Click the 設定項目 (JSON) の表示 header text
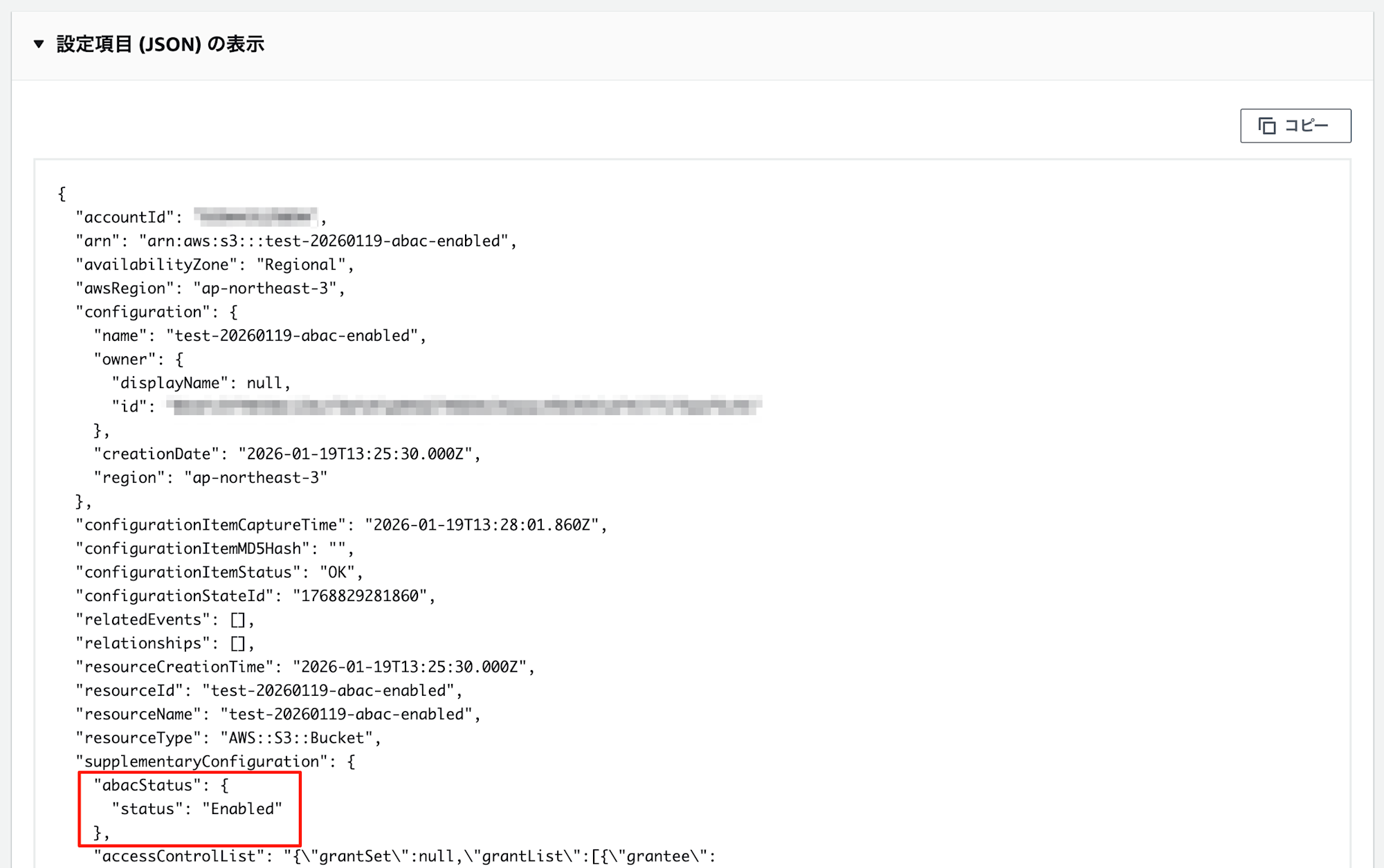The width and height of the screenshot is (1384, 868). (160, 44)
